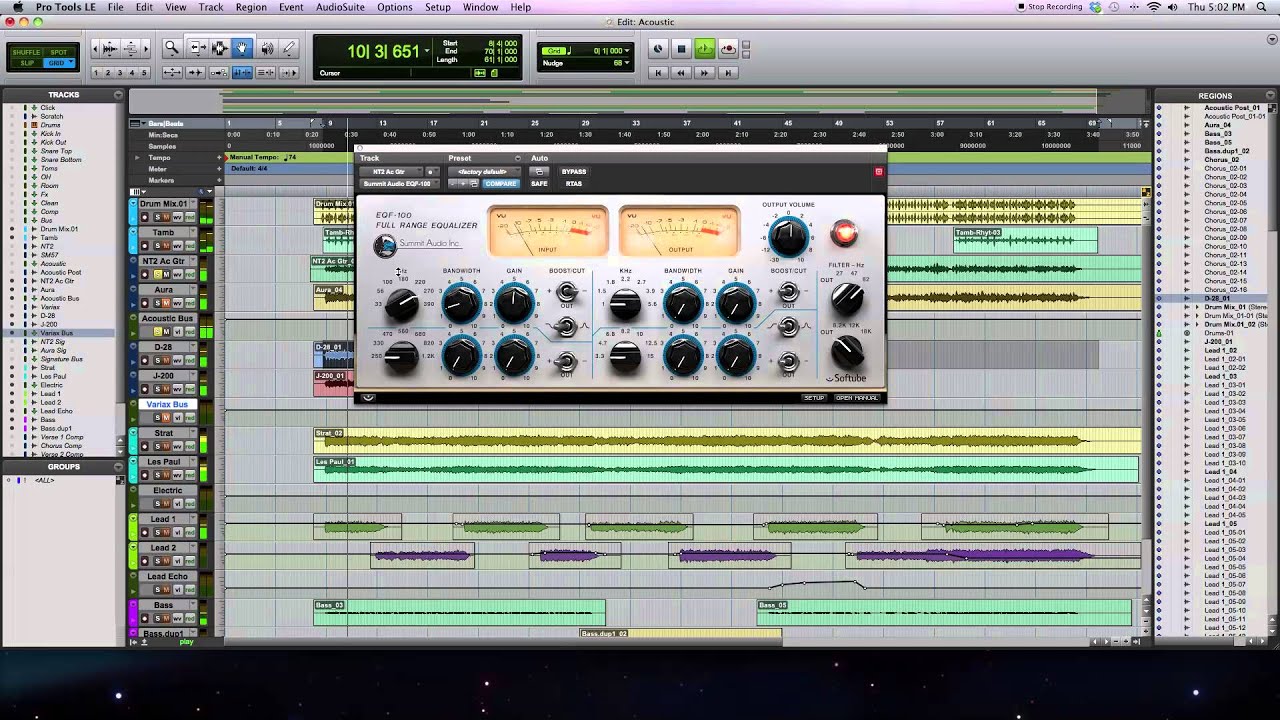Image resolution: width=1280 pixels, height=720 pixels.
Task: Enable Slip edit mode
Action: coord(27,63)
